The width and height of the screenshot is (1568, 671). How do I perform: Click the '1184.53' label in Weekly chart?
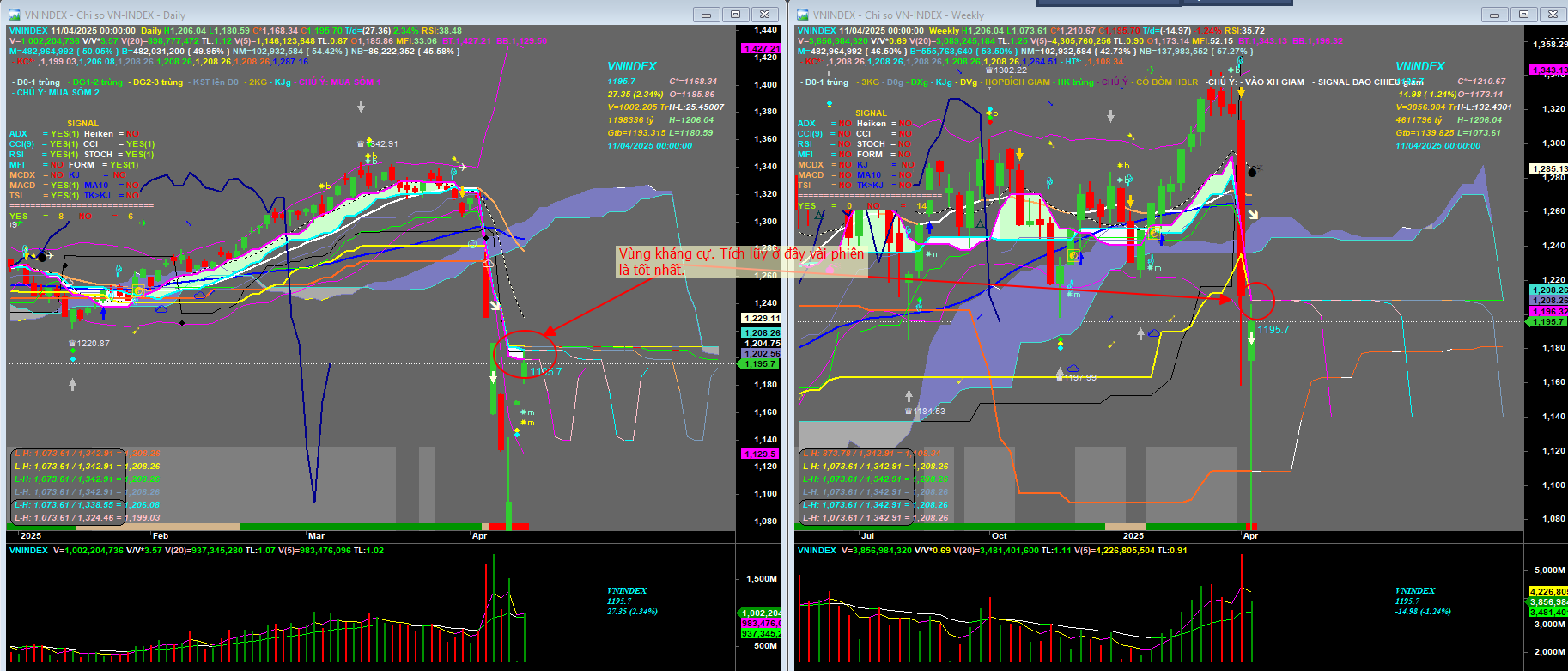tap(928, 412)
